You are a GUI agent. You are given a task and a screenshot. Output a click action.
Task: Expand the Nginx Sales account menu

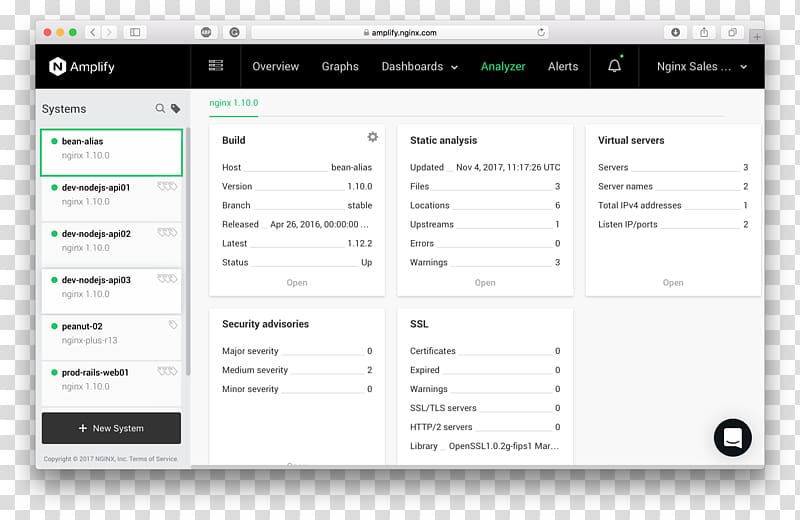coord(702,66)
